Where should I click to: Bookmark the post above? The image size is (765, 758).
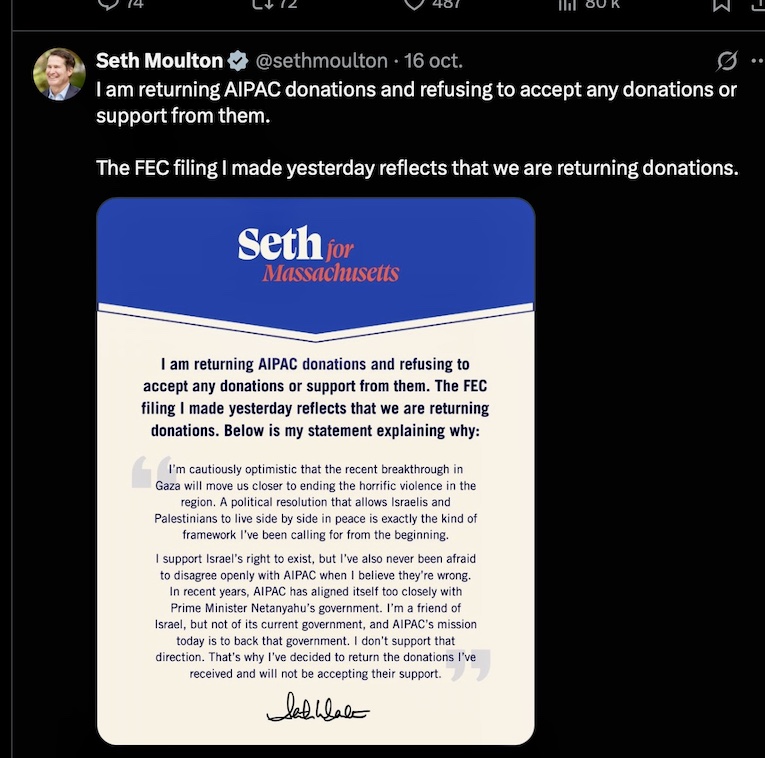tap(720, 5)
